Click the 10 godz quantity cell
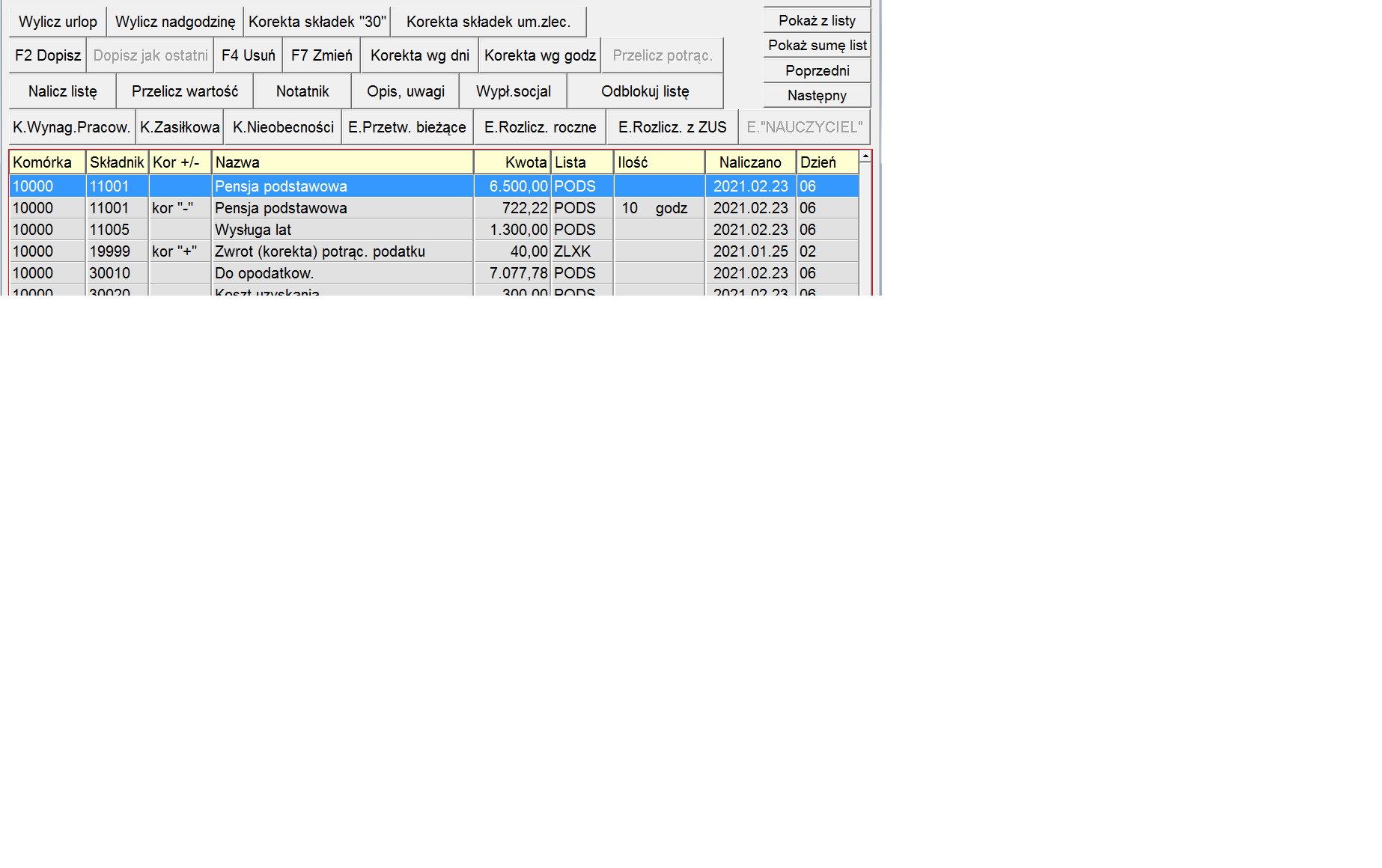This screenshot has height=868, width=1382. pyautogui.click(x=659, y=208)
